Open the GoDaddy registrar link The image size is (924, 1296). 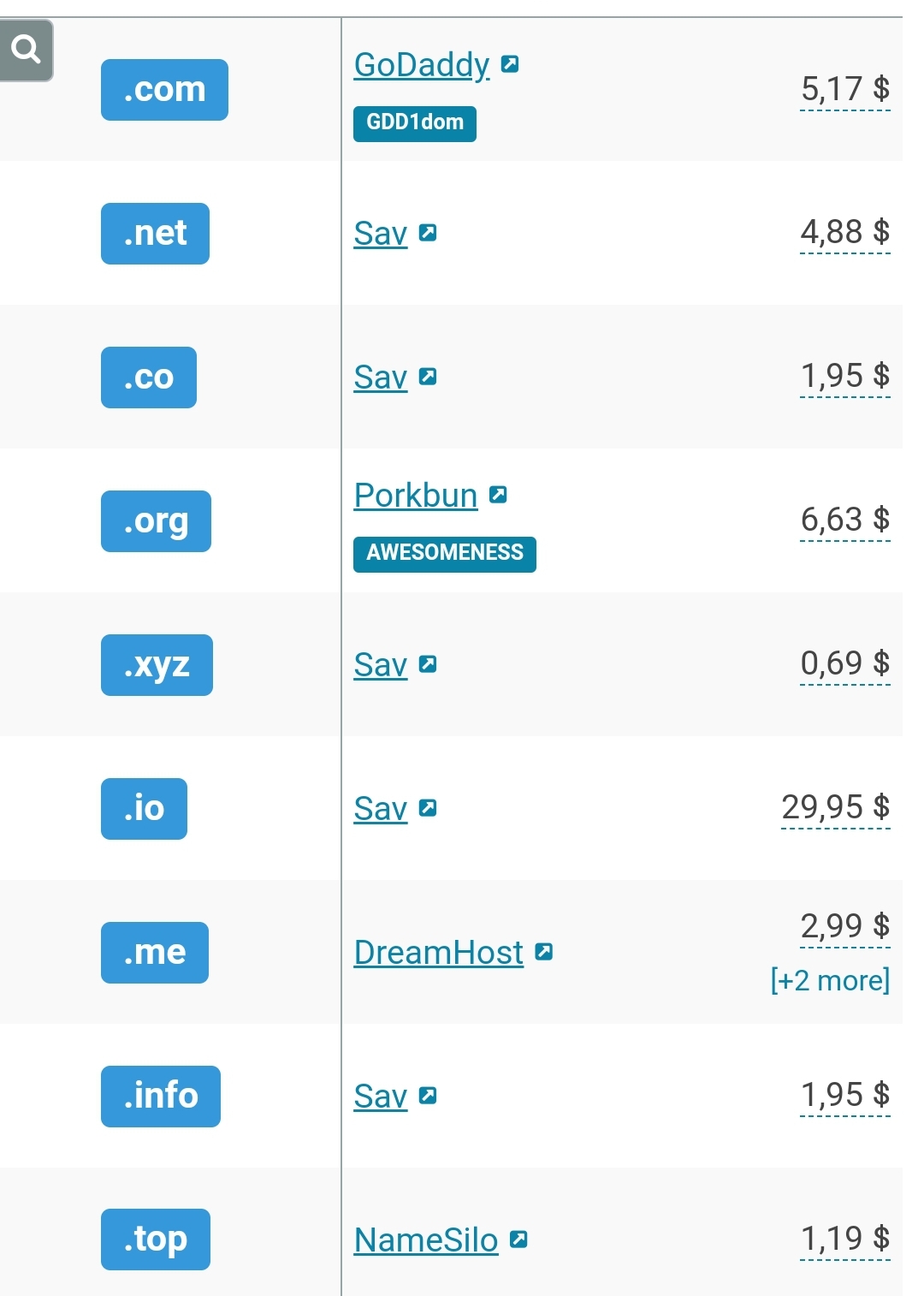click(x=422, y=65)
